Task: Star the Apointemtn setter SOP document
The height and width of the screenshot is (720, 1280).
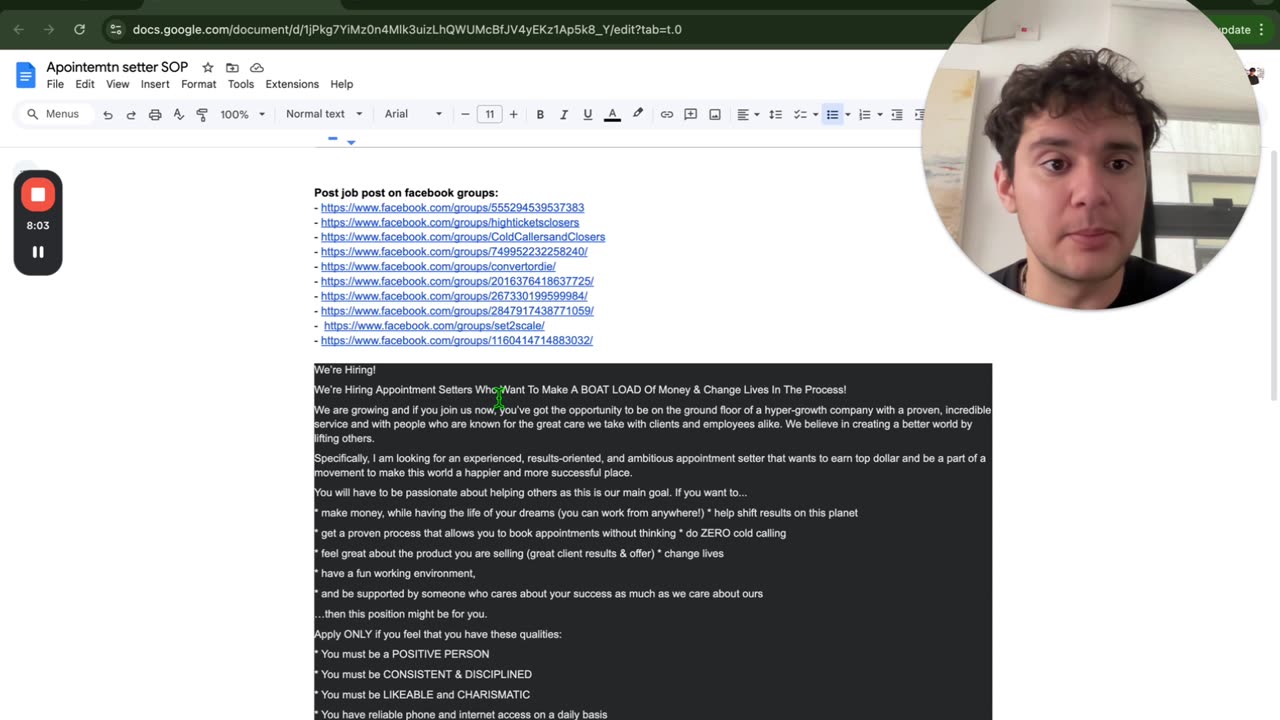Action: (x=208, y=67)
